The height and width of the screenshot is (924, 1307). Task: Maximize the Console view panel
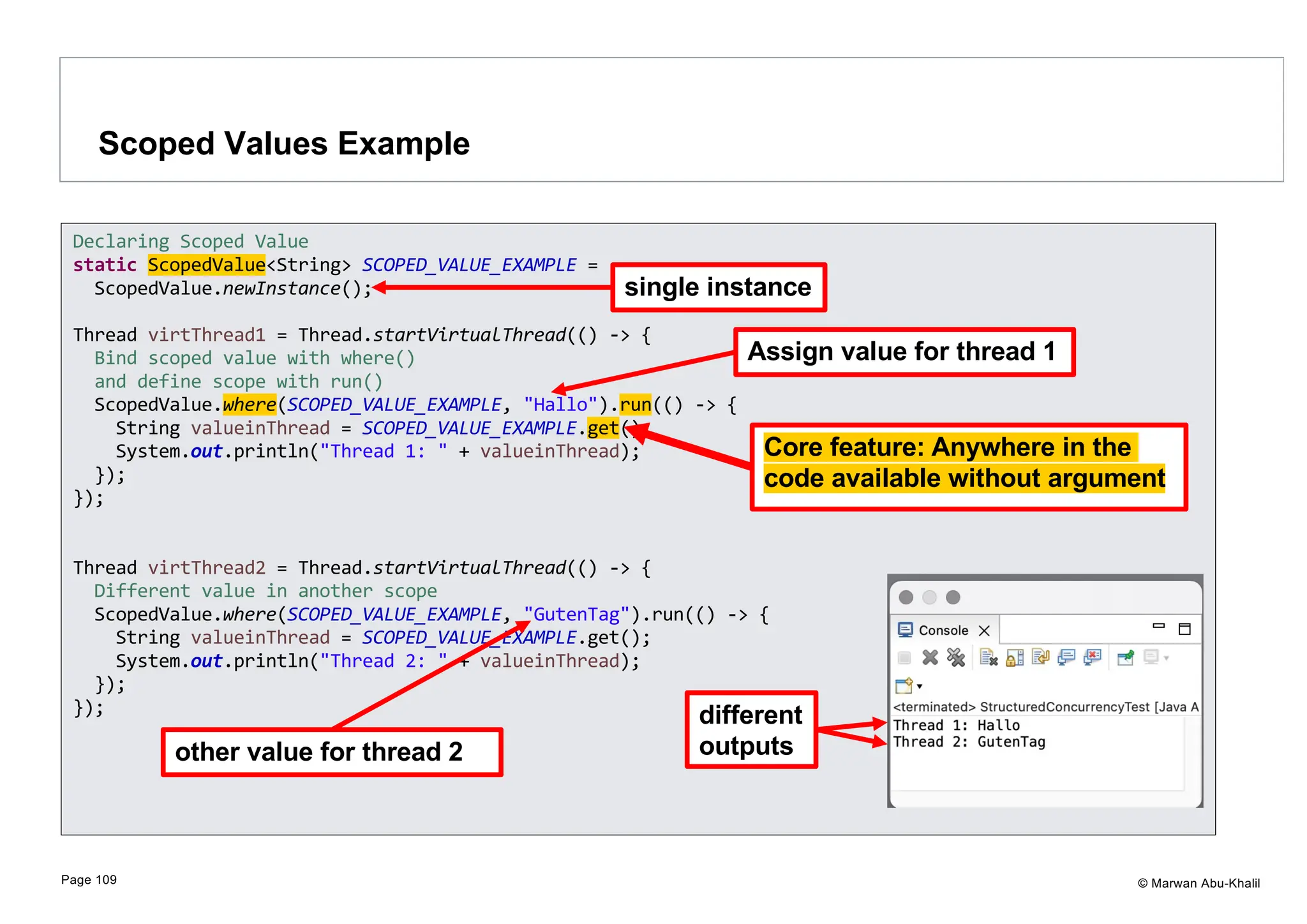coord(1184,629)
